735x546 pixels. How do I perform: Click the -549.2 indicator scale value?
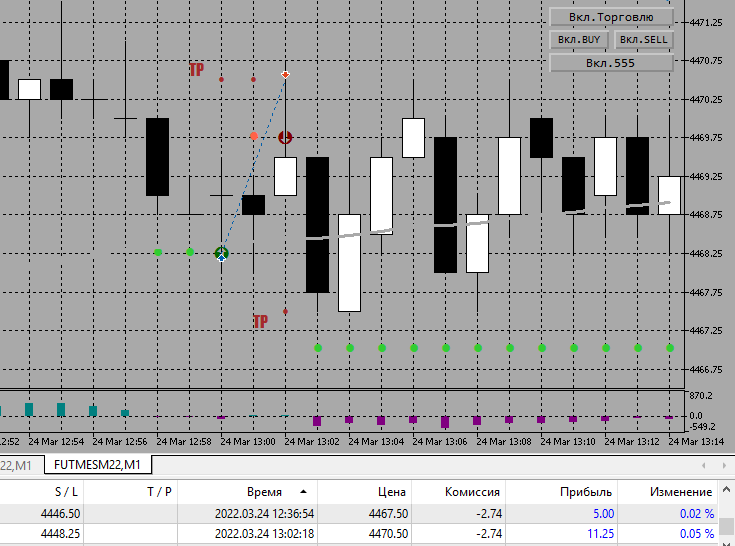coord(702,426)
